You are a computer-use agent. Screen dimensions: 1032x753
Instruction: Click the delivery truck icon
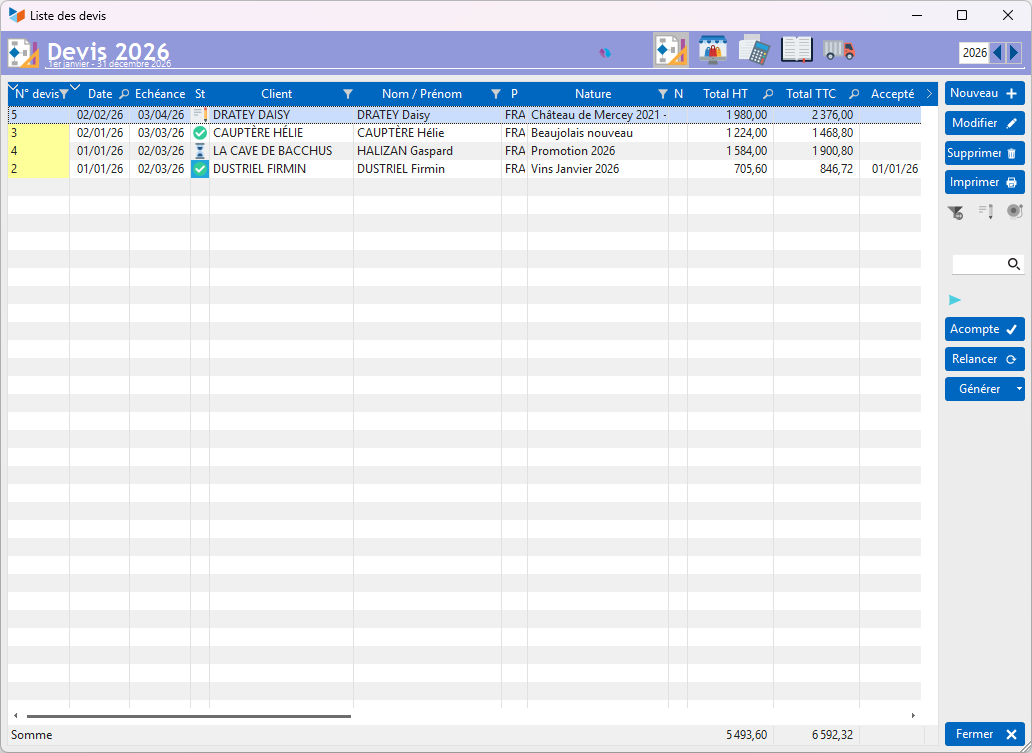839,50
